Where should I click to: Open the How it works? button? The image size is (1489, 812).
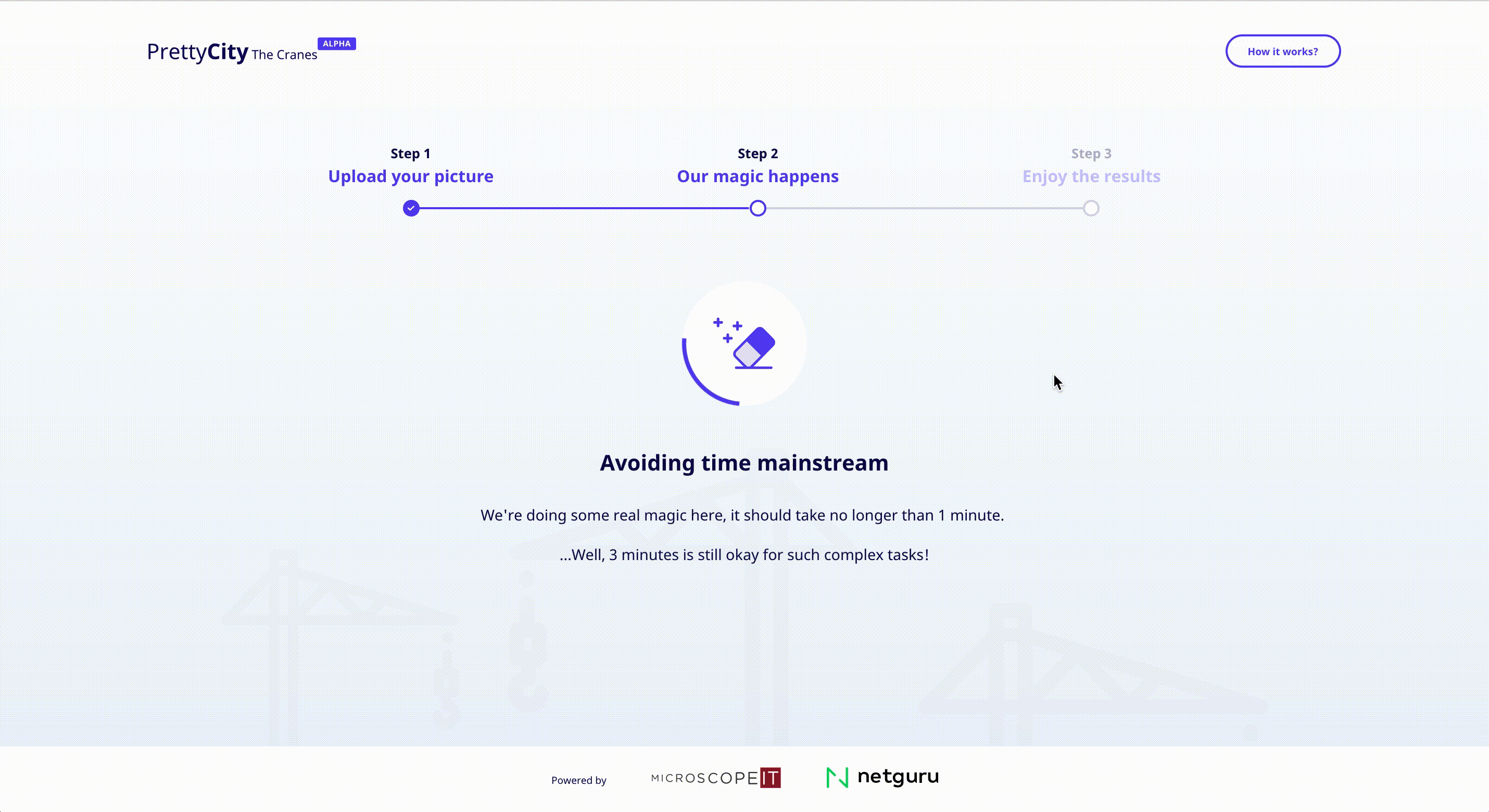1282,52
